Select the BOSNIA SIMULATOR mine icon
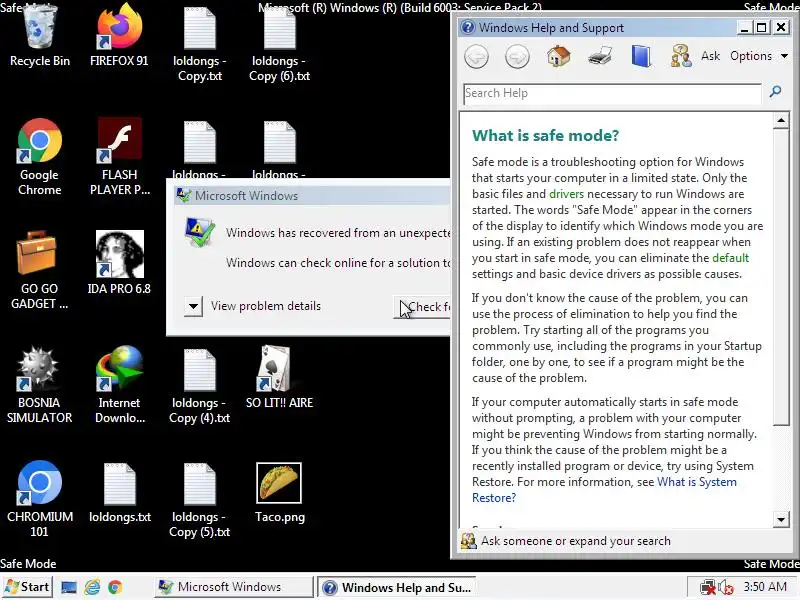The image size is (800, 600). tap(39, 385)
